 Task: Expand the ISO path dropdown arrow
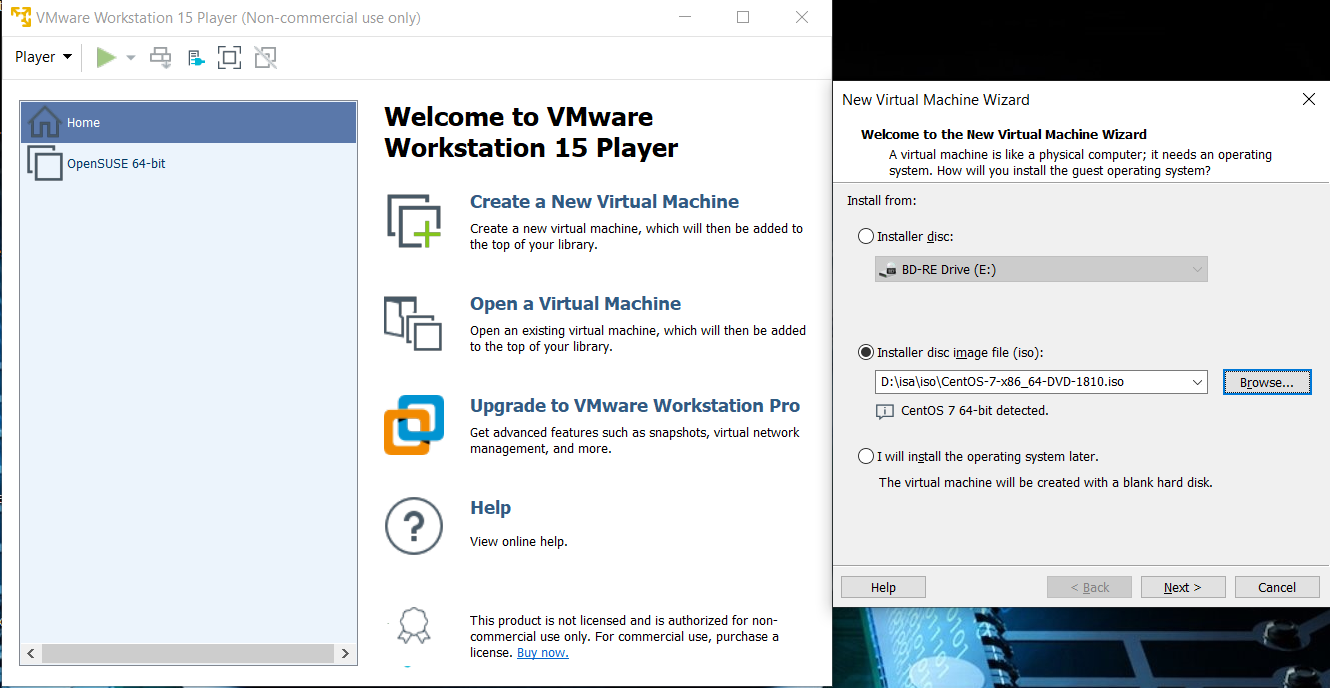1198,382
